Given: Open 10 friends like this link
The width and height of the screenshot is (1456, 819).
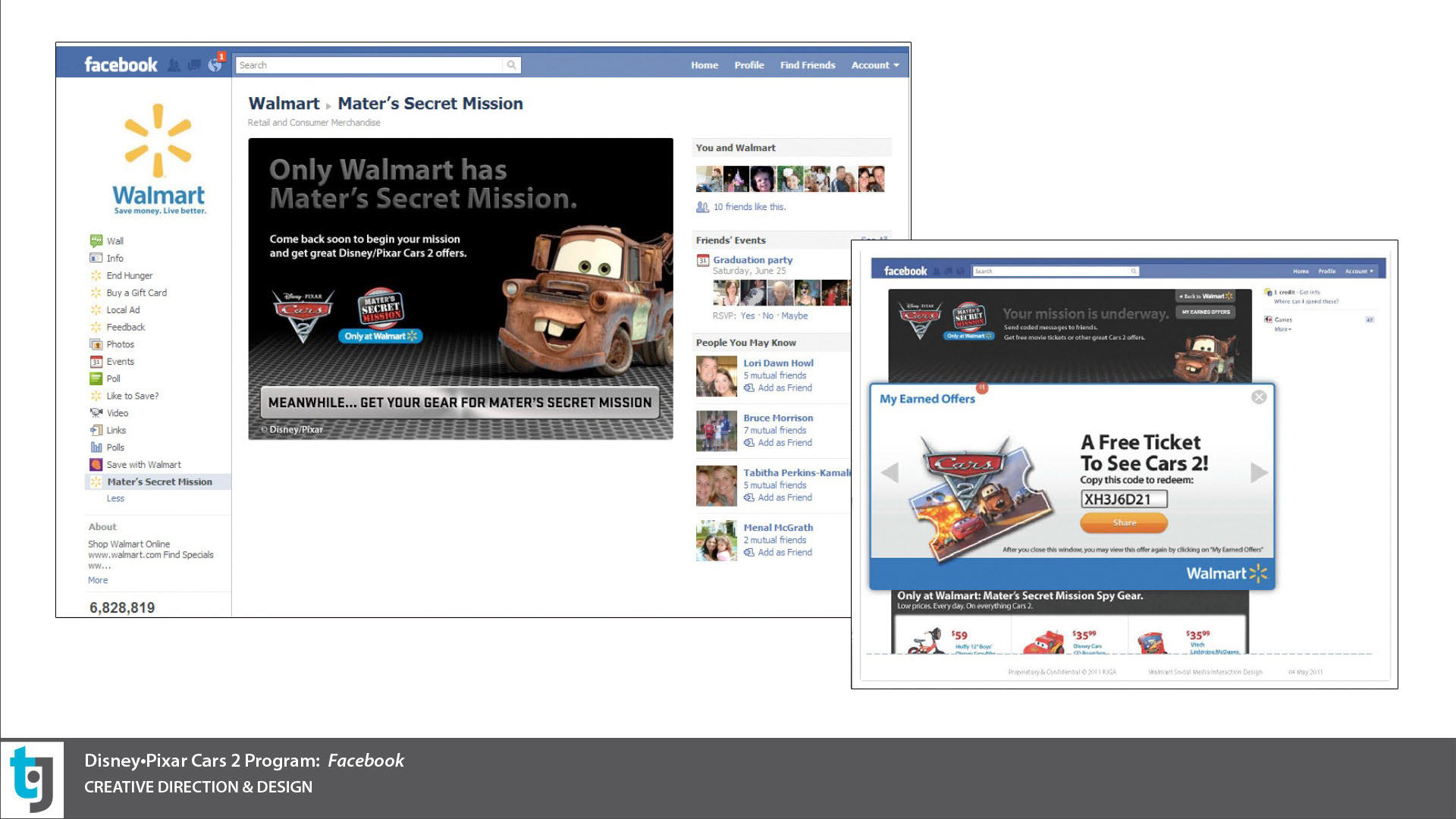Looking at the screenshot, I should tap(749, 207).
